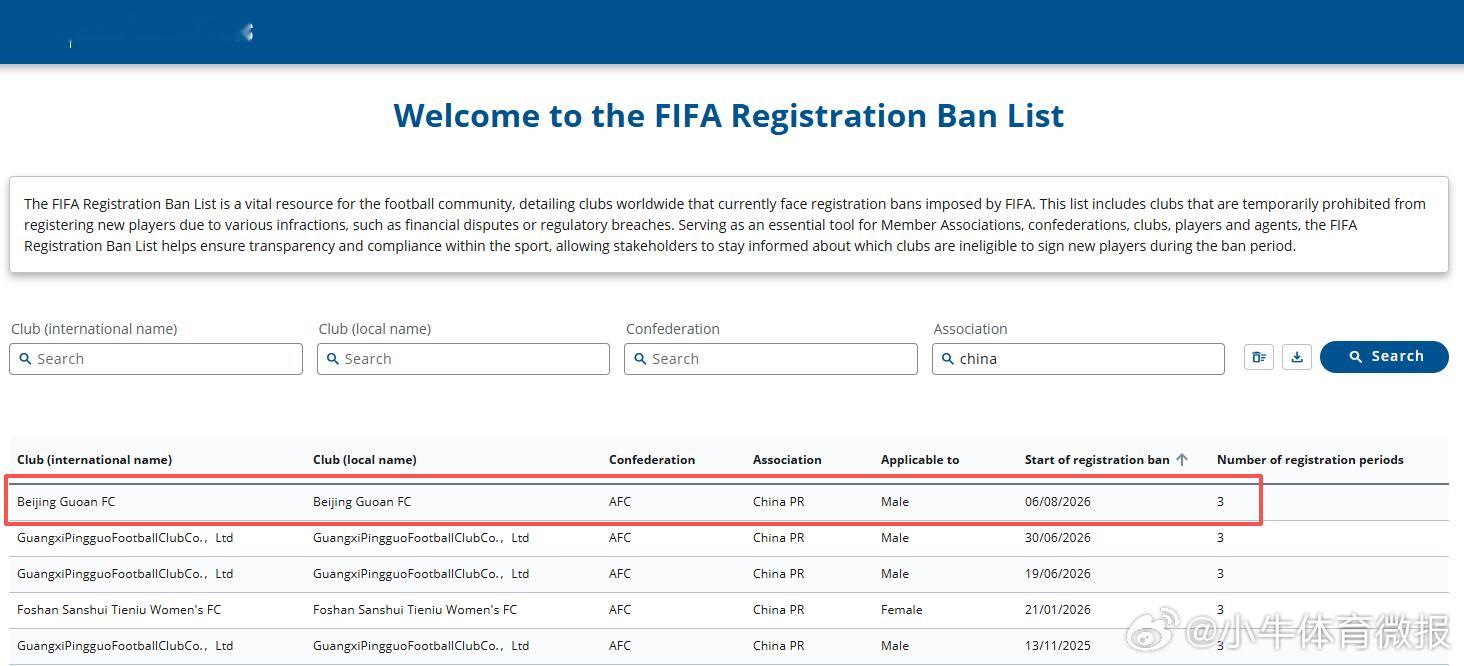Sort by Club (international name) column header
This screenshot has width=1464, height=666.
pos(94,460)
